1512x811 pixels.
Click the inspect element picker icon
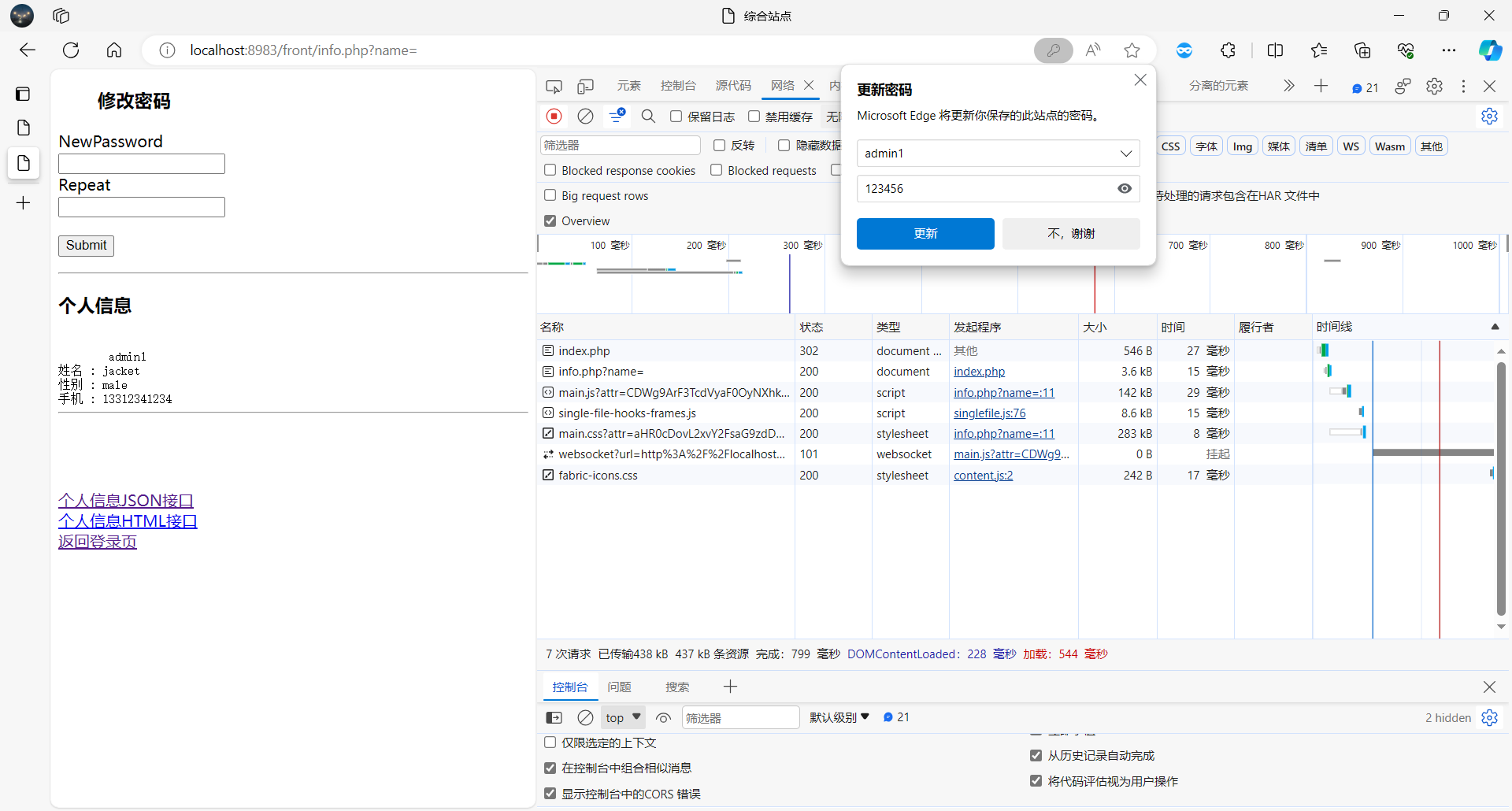tap(554, 86)
